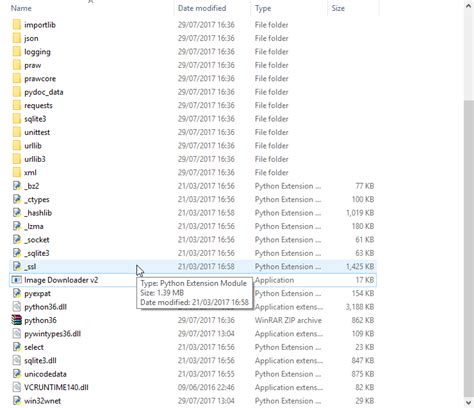474x408 pixels.
Task: Click the 1,019 KB size value
Action: click(x=360, y=213)
